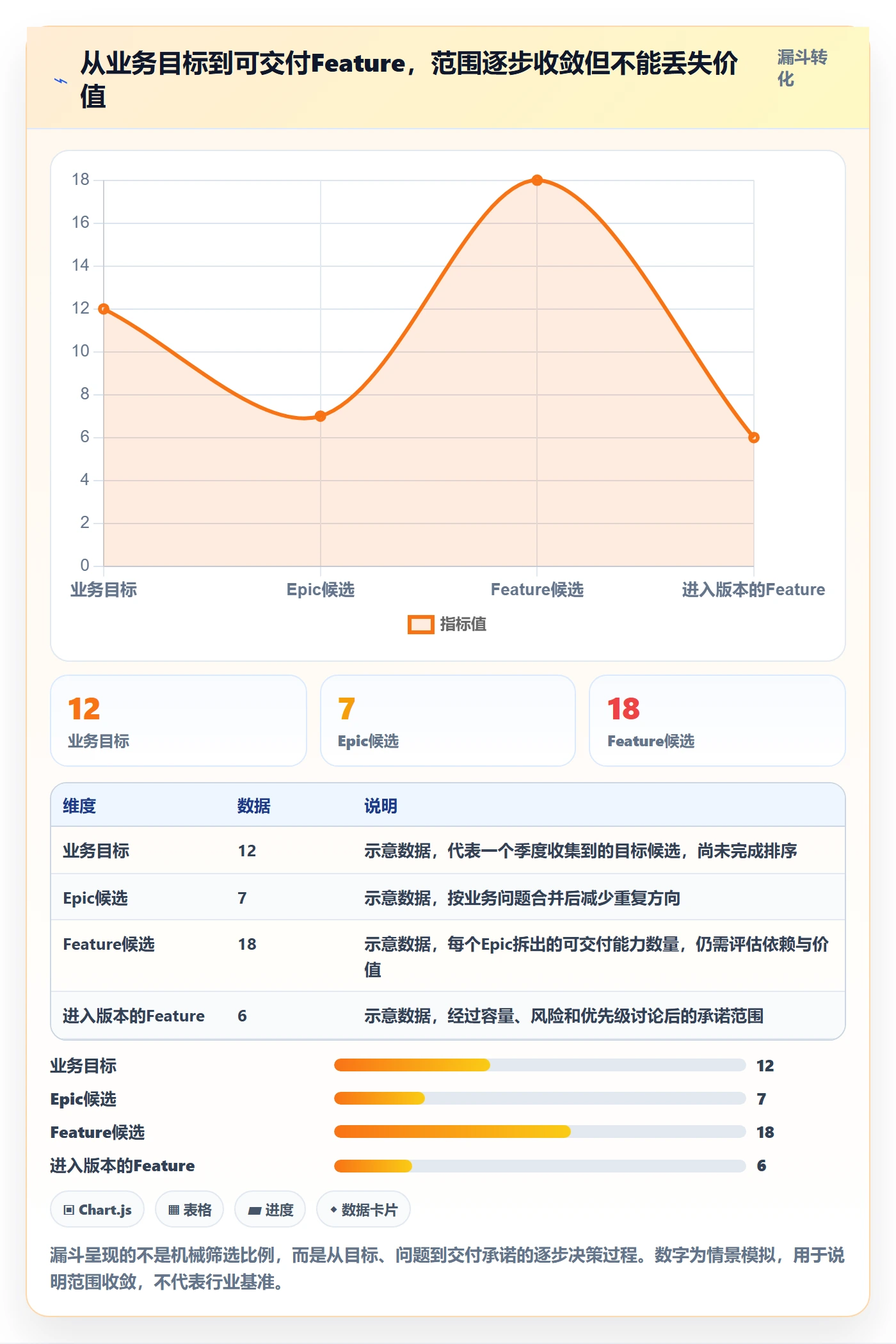
Task: Click the Feature候选 progress bar
Action: pyautogui.click(x=540, y=1132)
